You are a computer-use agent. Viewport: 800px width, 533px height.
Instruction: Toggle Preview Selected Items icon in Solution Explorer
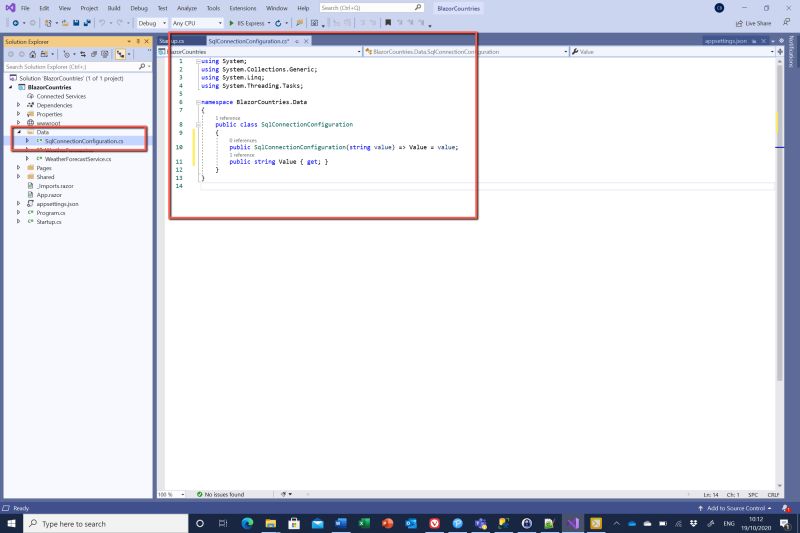[120, 54]
